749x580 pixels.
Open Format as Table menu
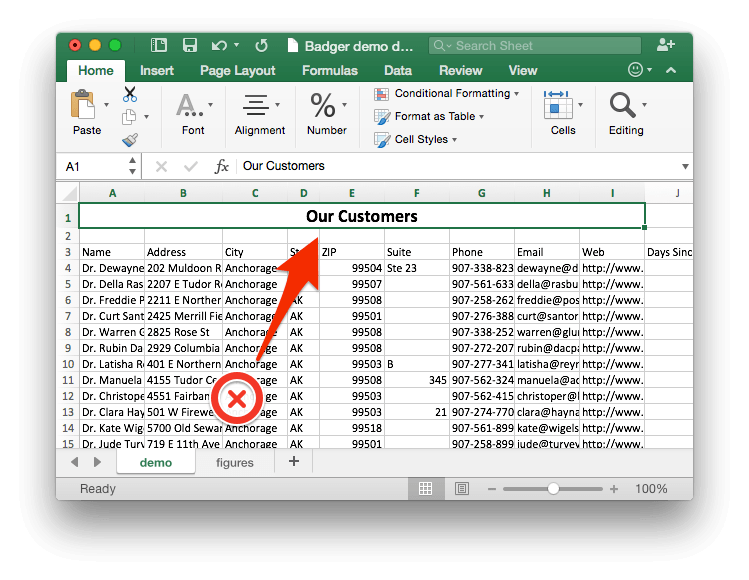click(429, 117)
